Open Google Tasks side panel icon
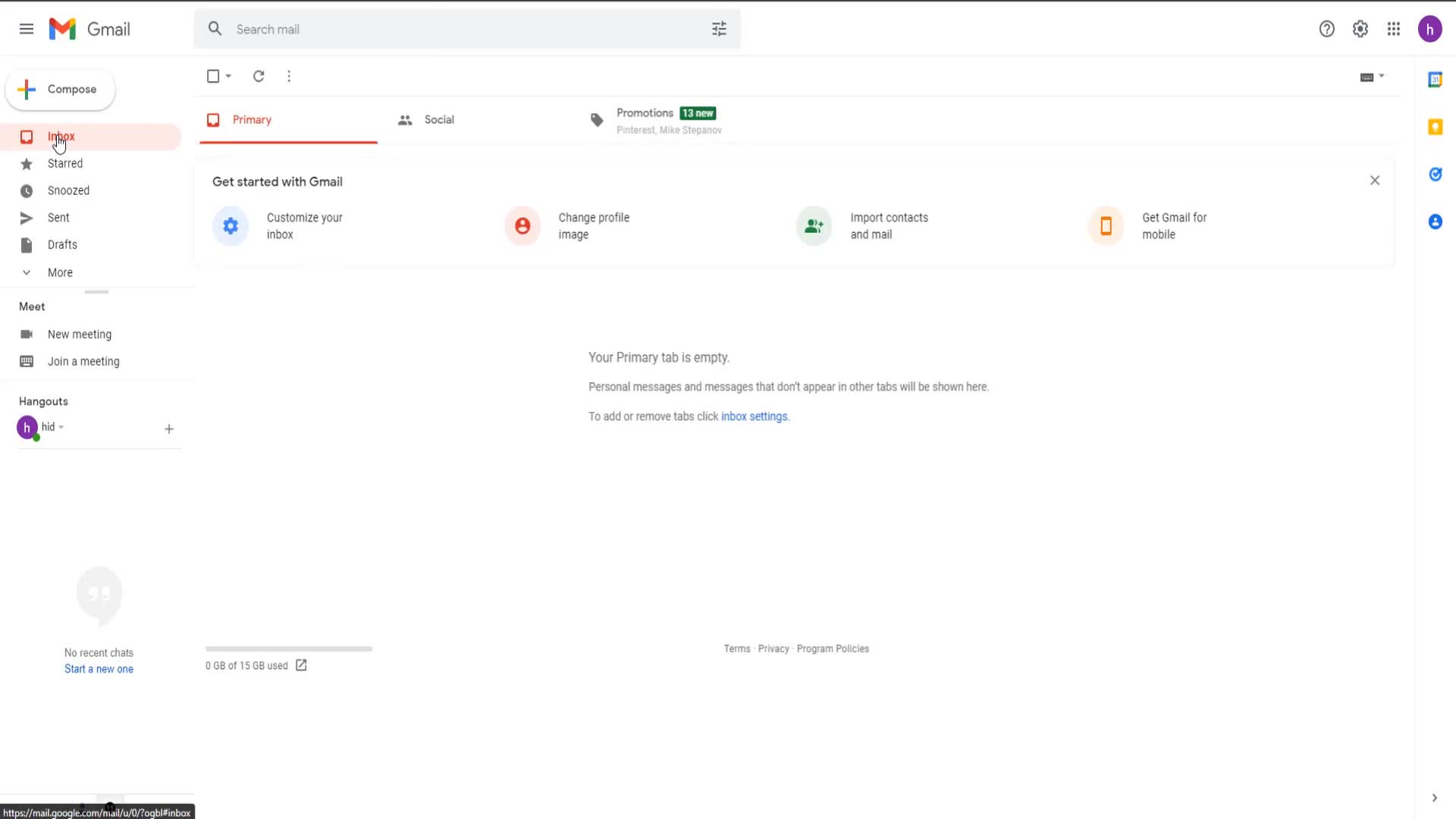The height and width of the screenshot is (819, 1456). tap(1435, 174)
